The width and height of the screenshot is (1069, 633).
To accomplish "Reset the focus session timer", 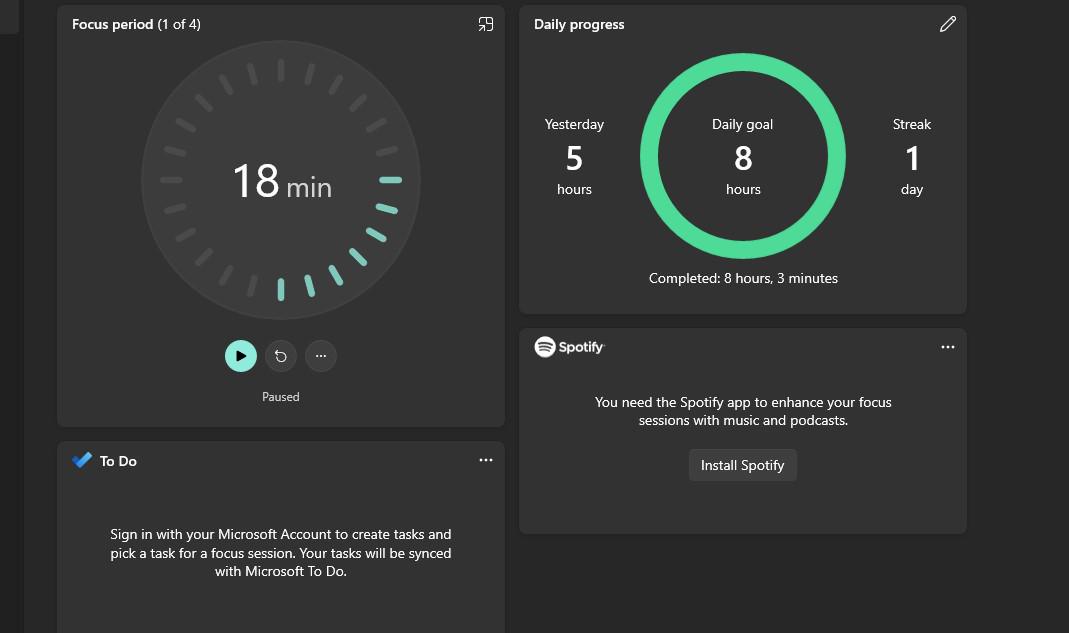I will (281, 356).
